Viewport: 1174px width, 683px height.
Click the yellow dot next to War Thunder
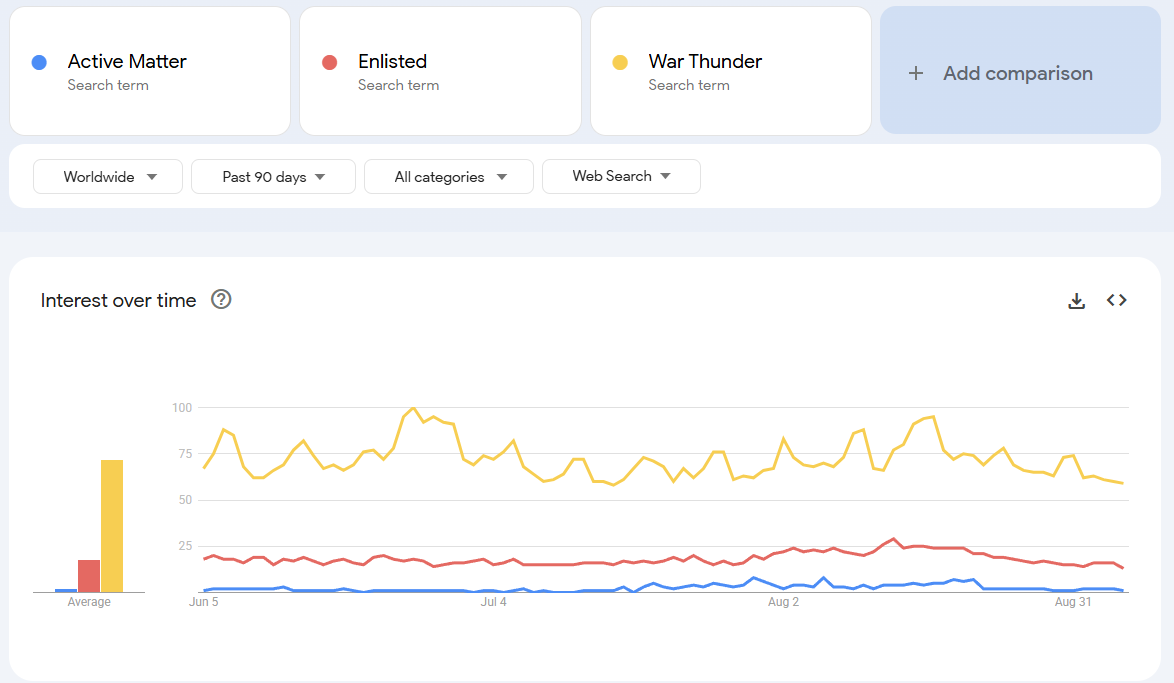[x=620, y=63]
